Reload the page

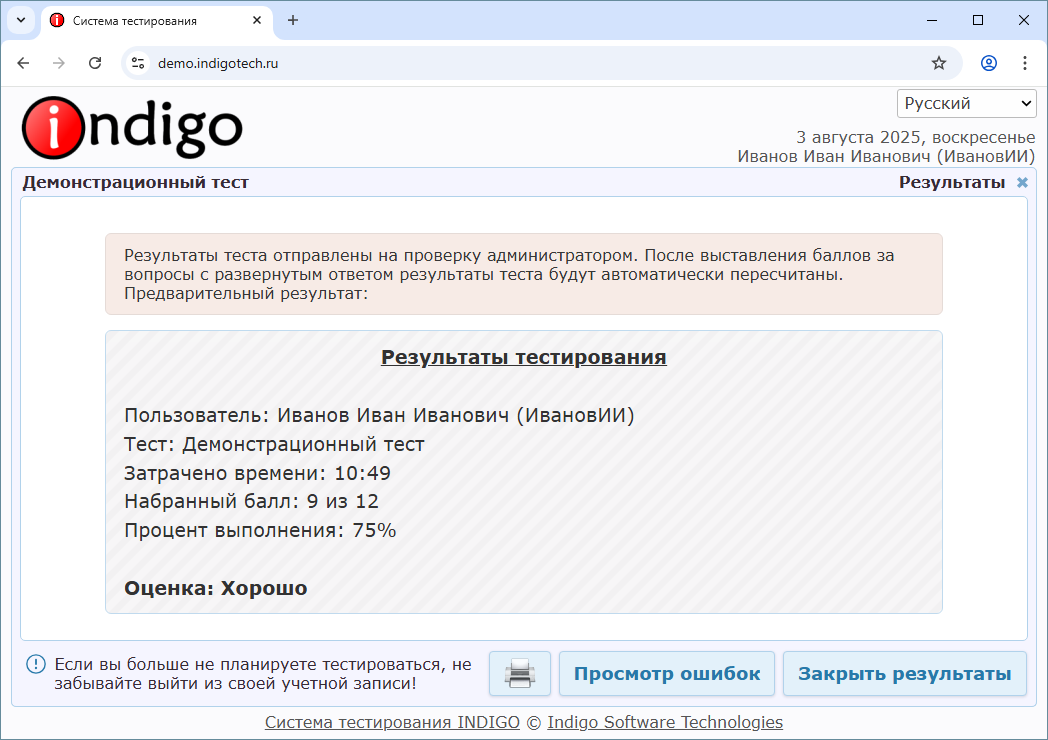pyautogui.click(x=95, y=63)
